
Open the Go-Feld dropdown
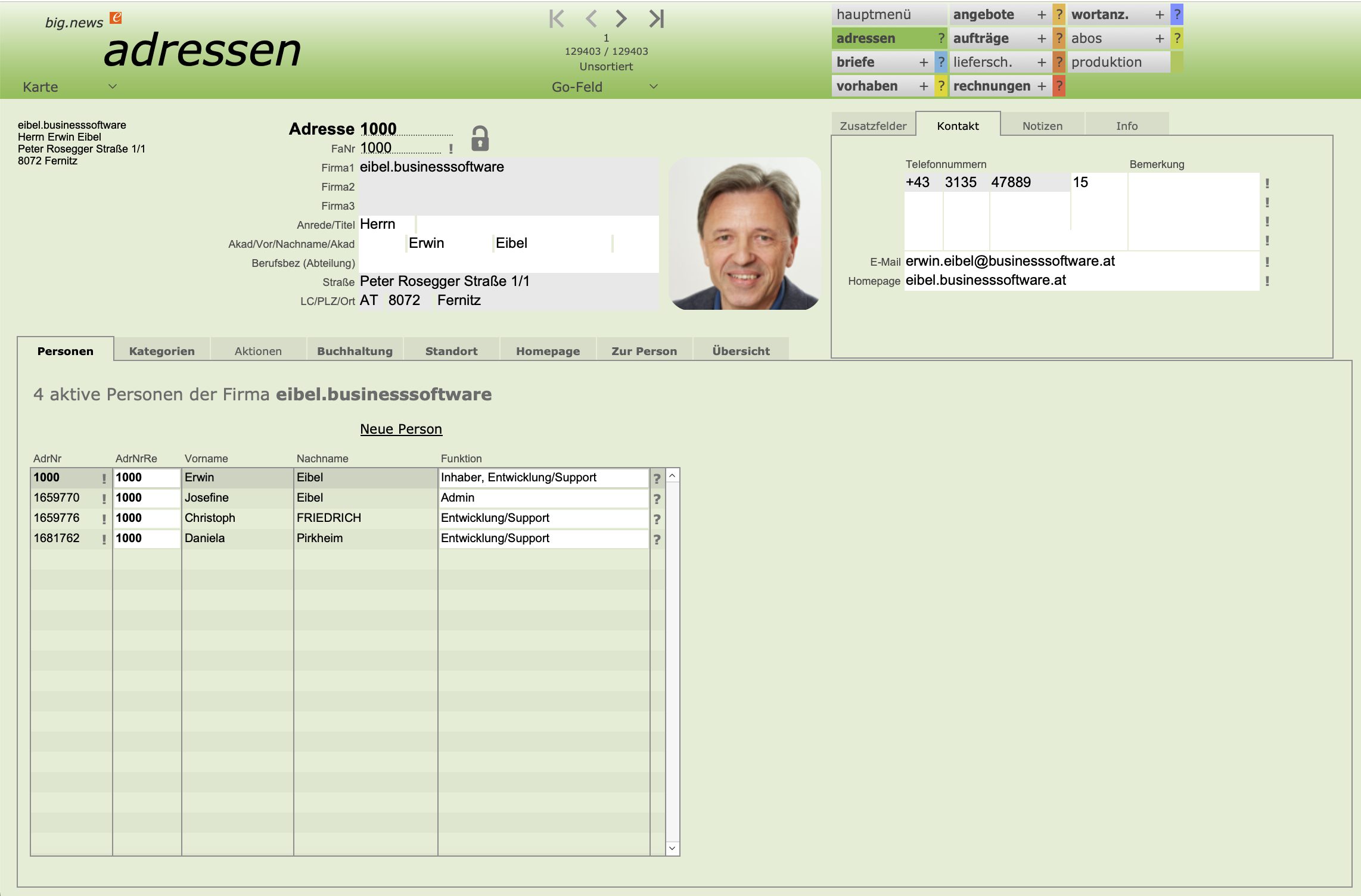pos(605,87)
